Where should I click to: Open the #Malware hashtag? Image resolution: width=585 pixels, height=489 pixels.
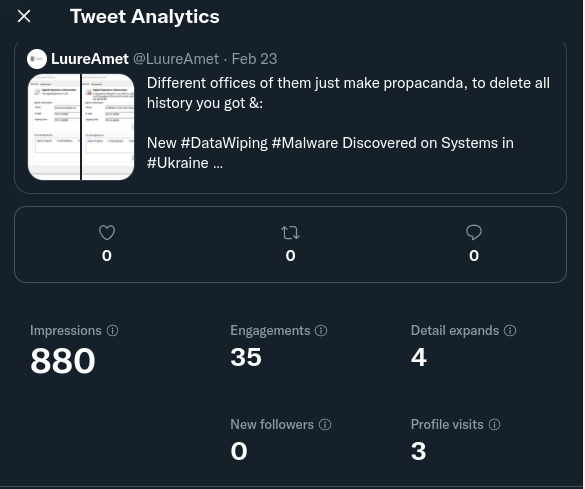coord(305,143)
